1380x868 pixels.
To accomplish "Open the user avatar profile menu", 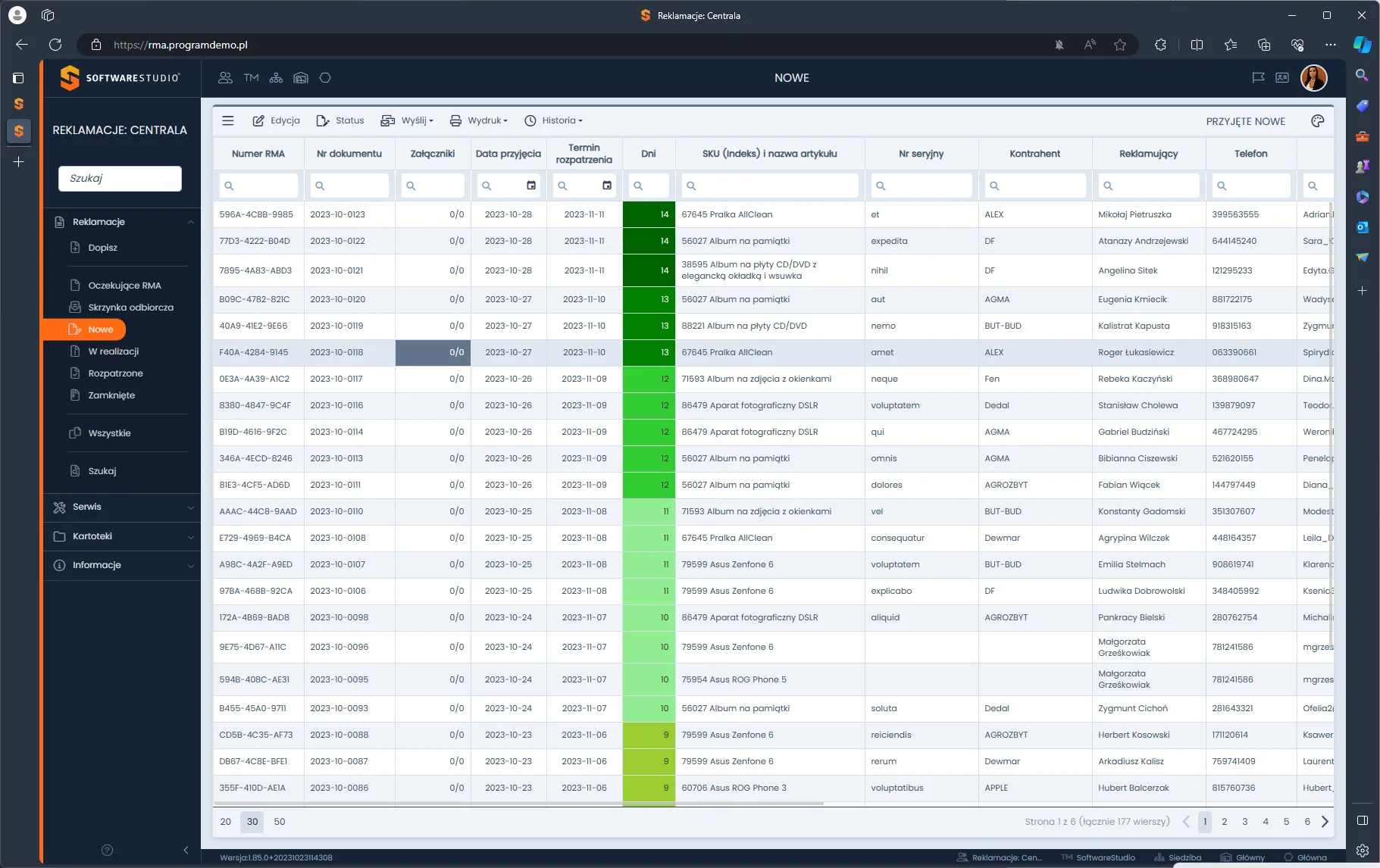I will 1314,77.
